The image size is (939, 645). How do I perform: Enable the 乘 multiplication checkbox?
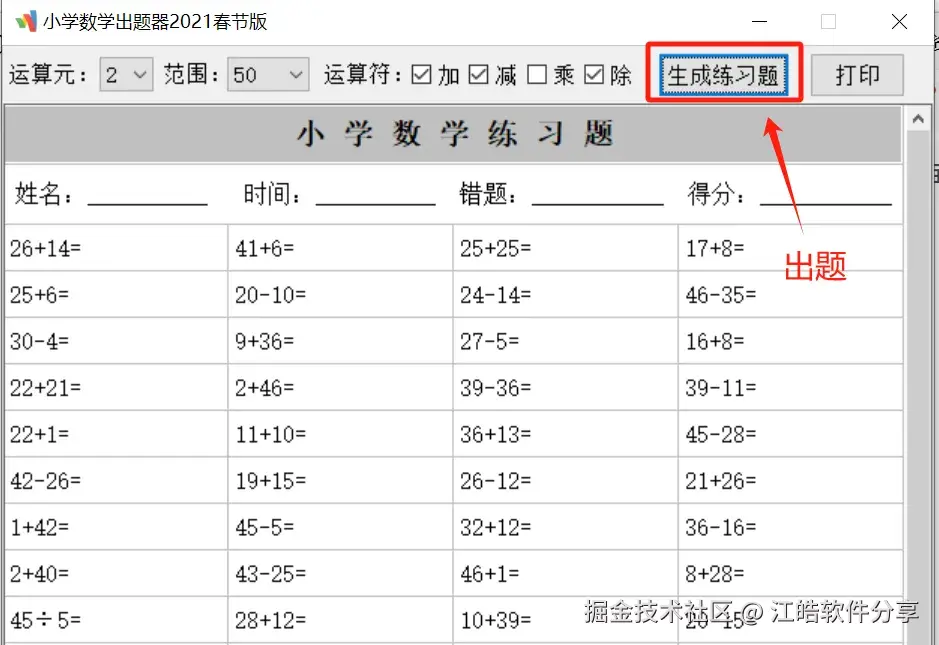coord(538,73)
